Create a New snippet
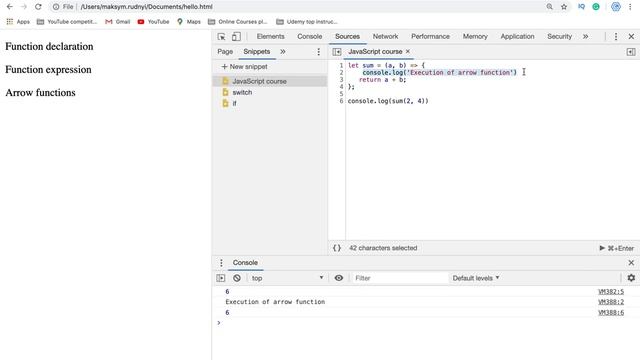640x360 pixels. pyautogui.click(x=244, y=67)
